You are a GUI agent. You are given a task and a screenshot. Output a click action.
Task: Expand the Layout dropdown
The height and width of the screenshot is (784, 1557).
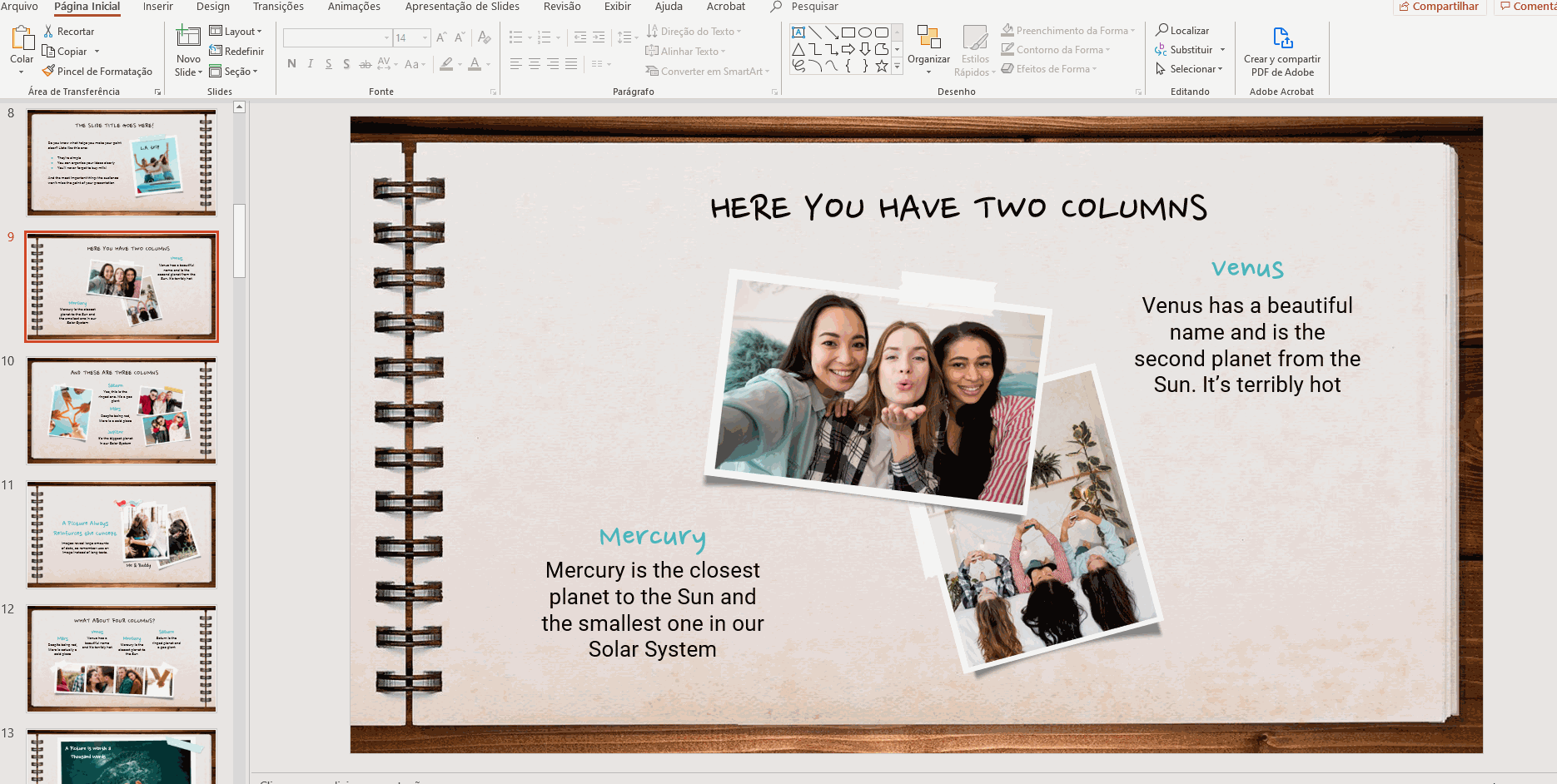click(x=236, y=32)
